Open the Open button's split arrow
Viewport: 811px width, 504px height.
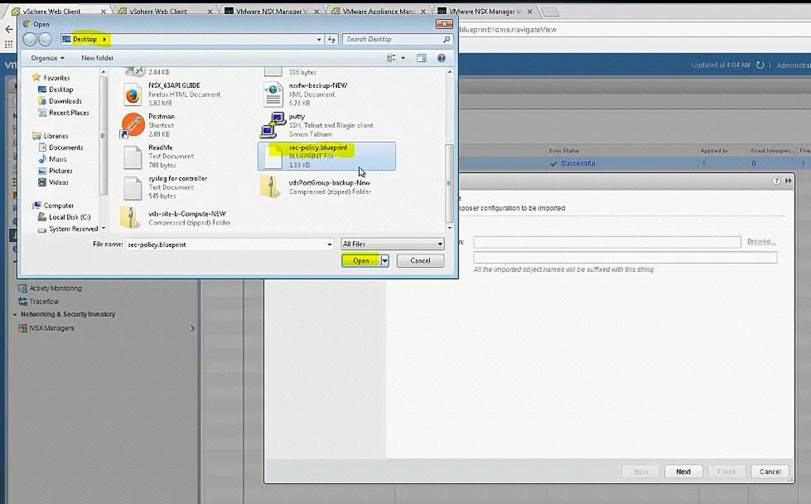coord(385,261)
